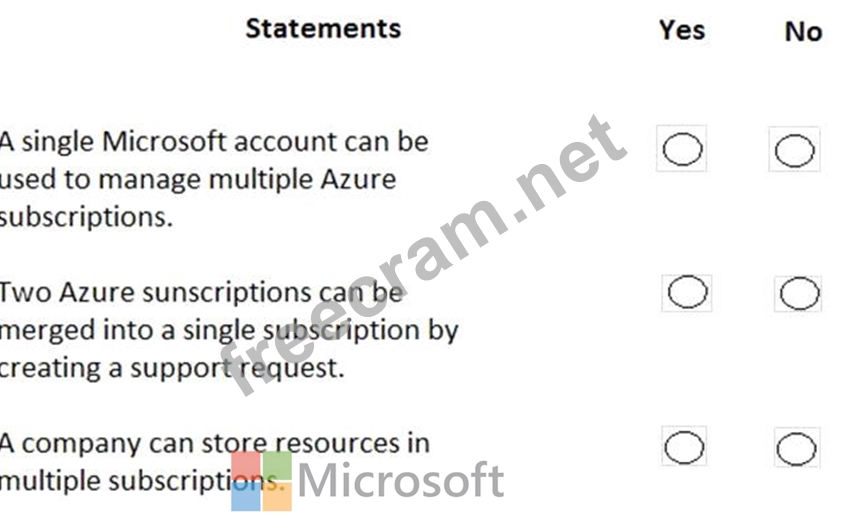Click the Statements column header
Image resolution: width=847 pixels, height=517 pixels.
tap(323, 28)
